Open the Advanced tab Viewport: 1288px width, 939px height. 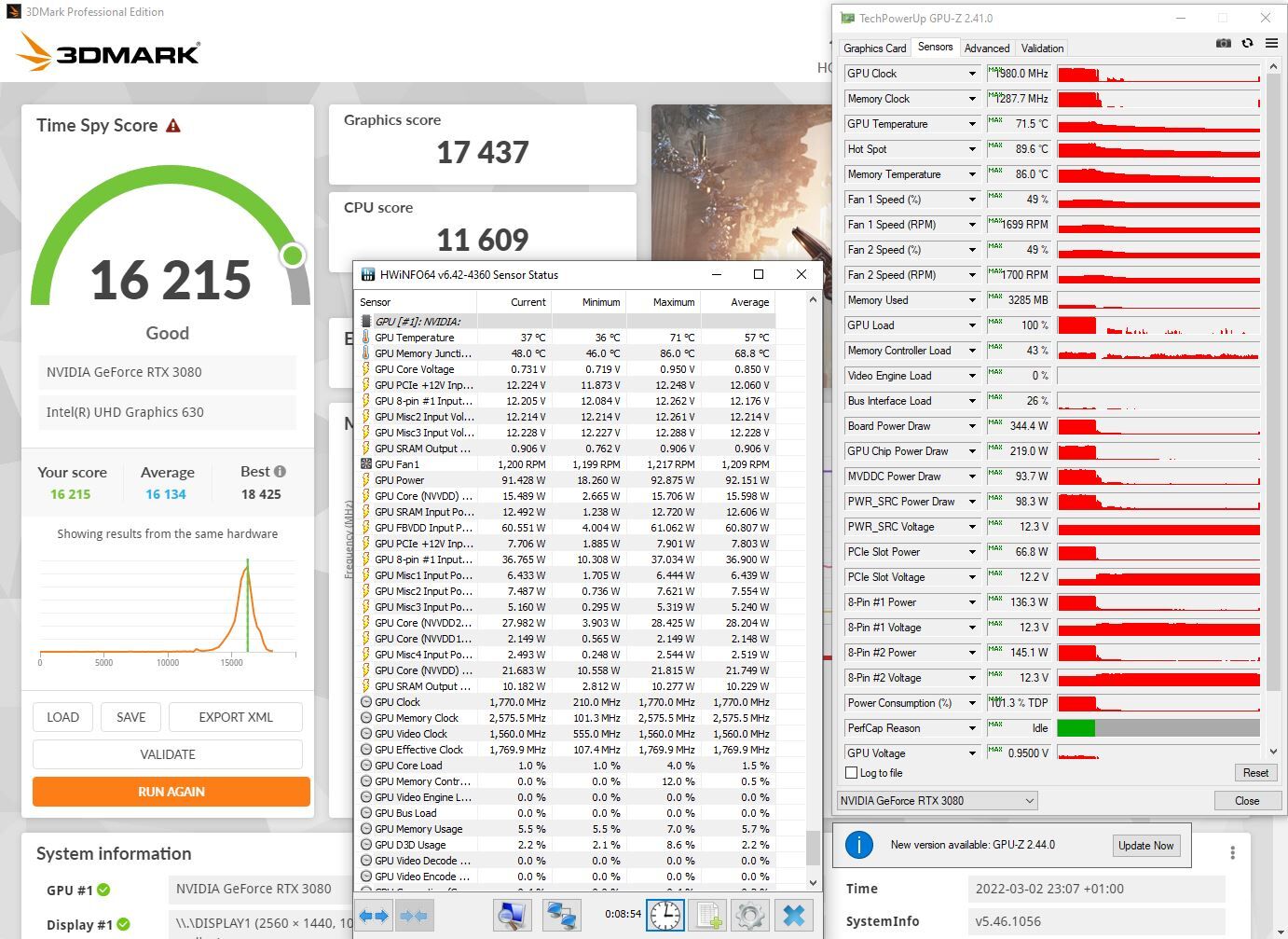point(987,48)
